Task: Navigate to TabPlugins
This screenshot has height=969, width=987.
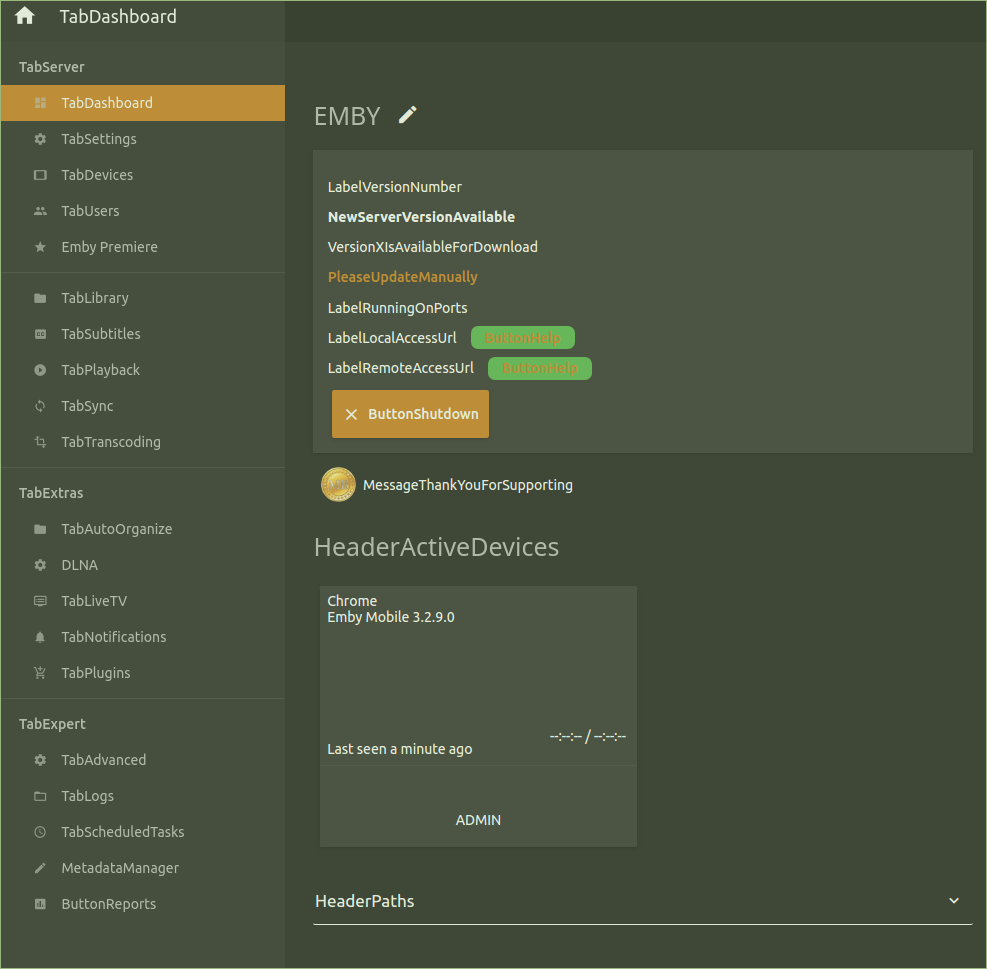Action: (143, 673)
